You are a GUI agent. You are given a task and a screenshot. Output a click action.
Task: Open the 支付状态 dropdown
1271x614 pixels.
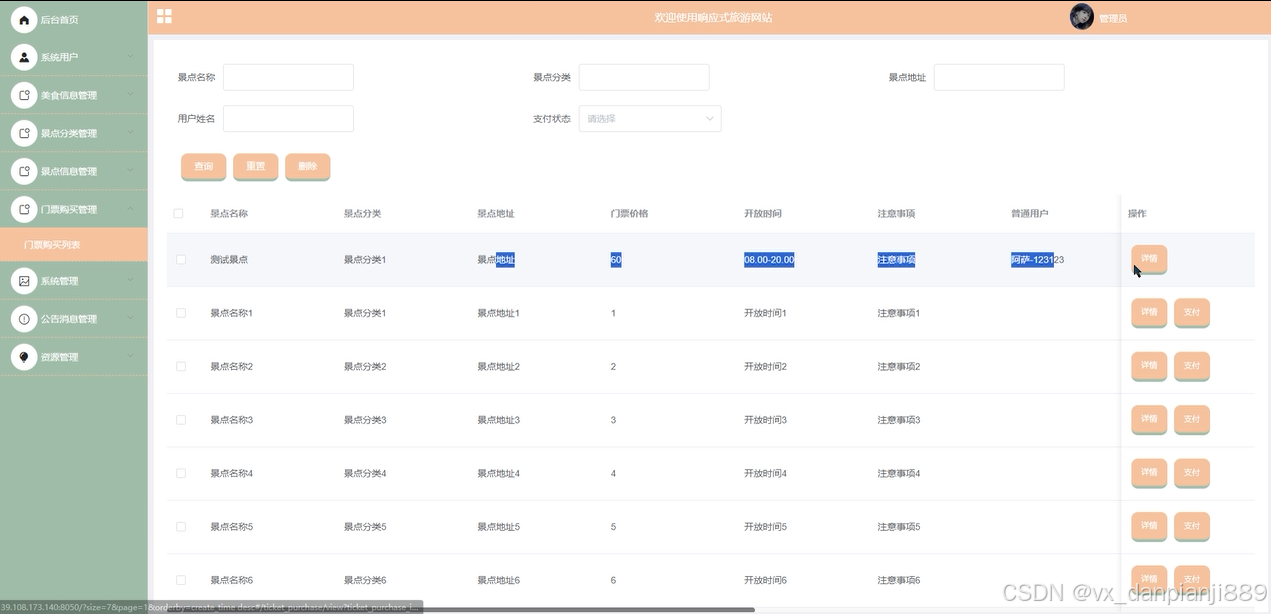pyautogui.click(x=650, y=118)
